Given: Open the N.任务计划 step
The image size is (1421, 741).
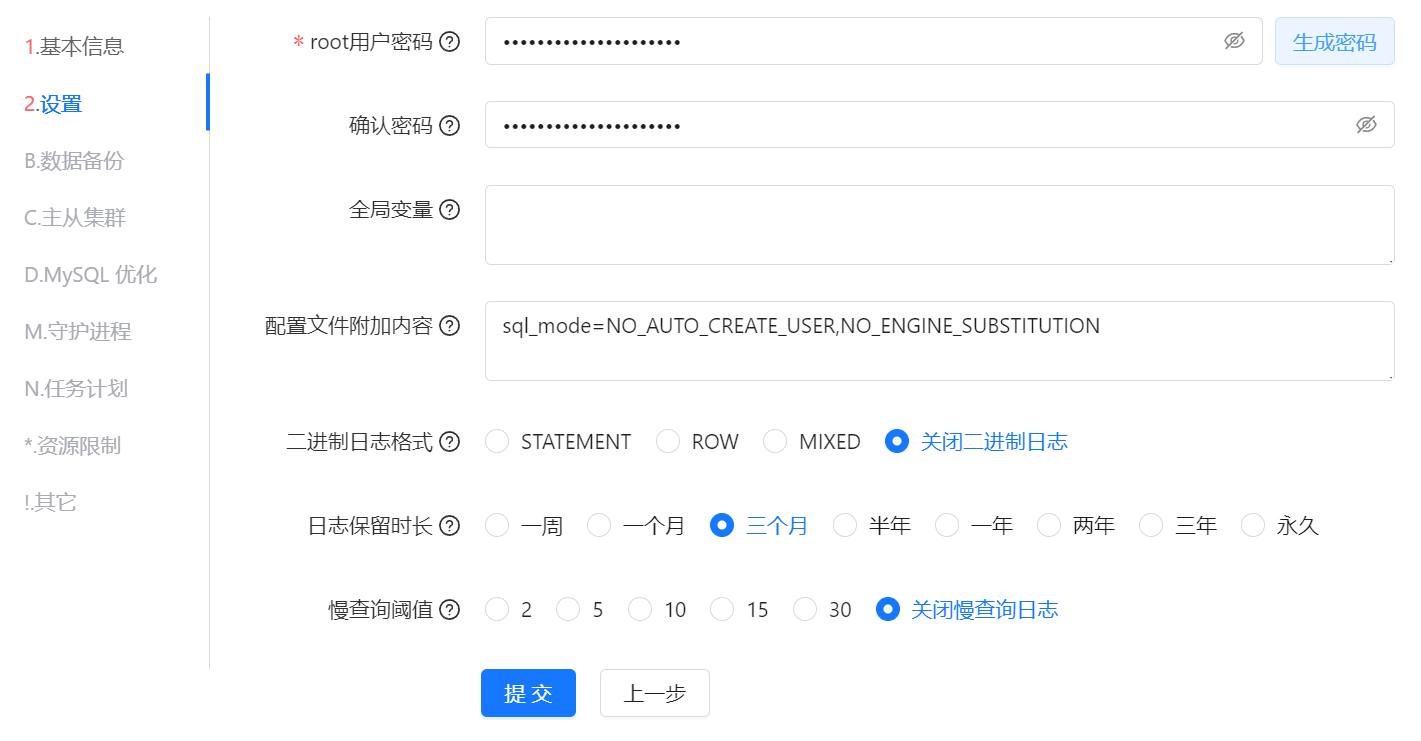Looking at the screenshot, I should point(76,388).
